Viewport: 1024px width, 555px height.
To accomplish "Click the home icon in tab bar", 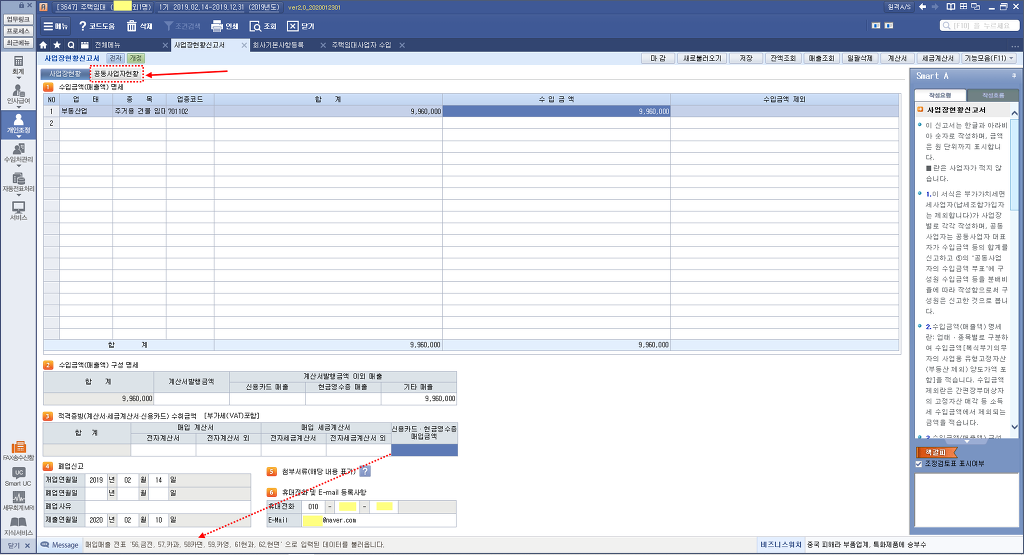I will [x=43, y=45].
